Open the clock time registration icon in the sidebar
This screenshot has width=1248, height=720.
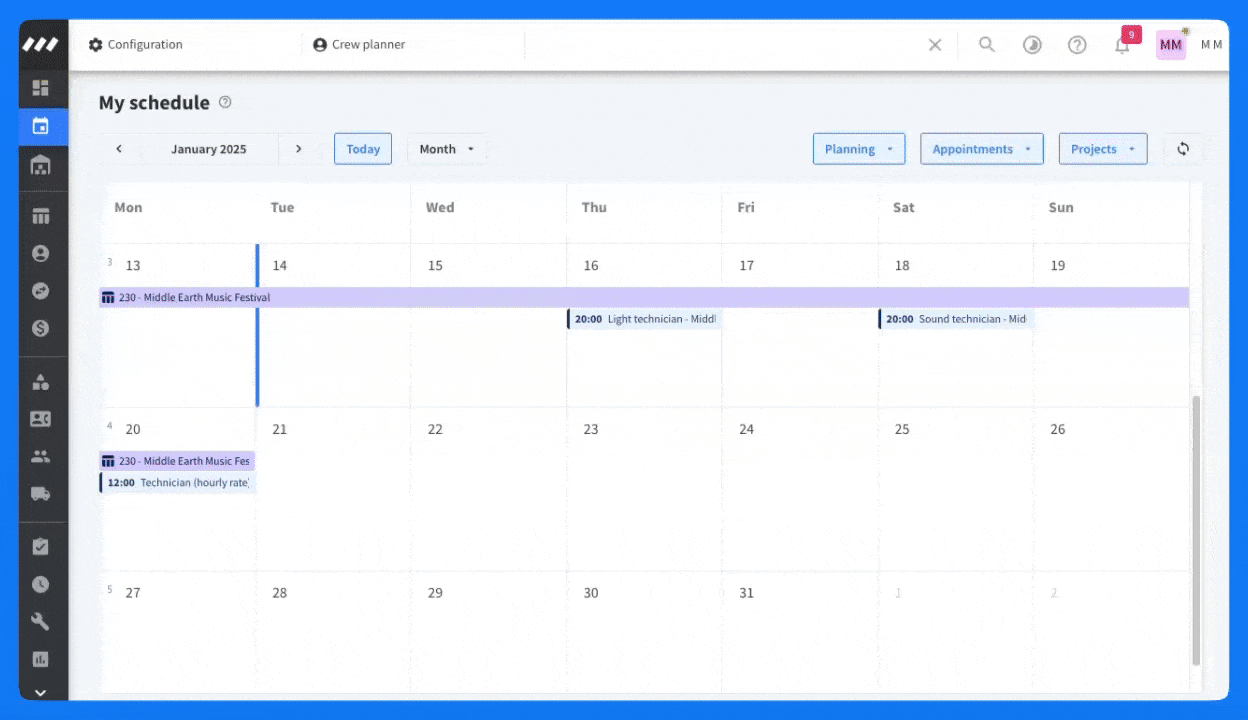tap(41, 585)
